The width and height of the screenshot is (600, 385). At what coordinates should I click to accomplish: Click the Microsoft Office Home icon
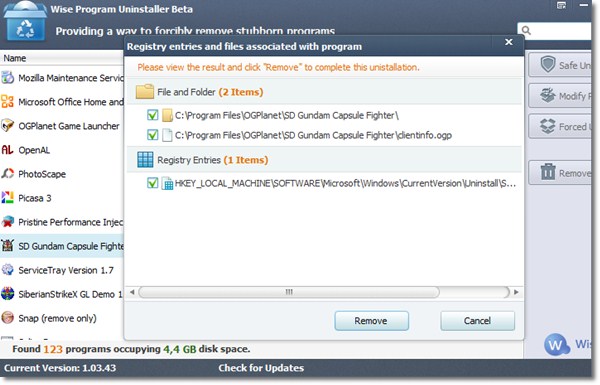click(x=7, y=102)
